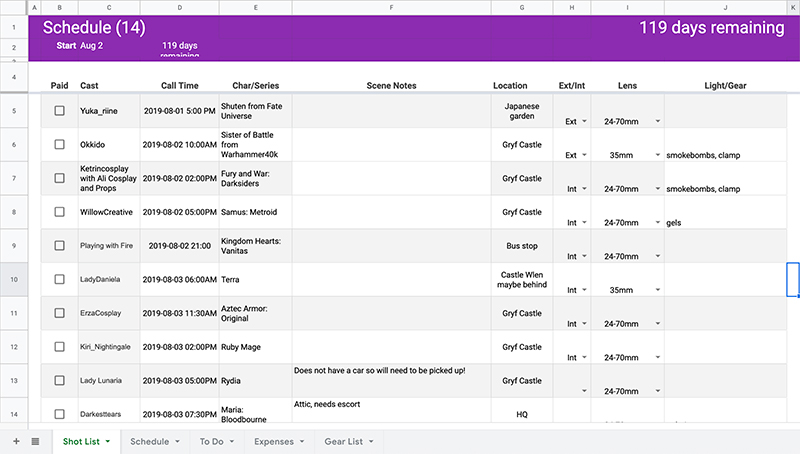Open the Shot List tab menu arrow
800x454 pixels.
(107, 441)
